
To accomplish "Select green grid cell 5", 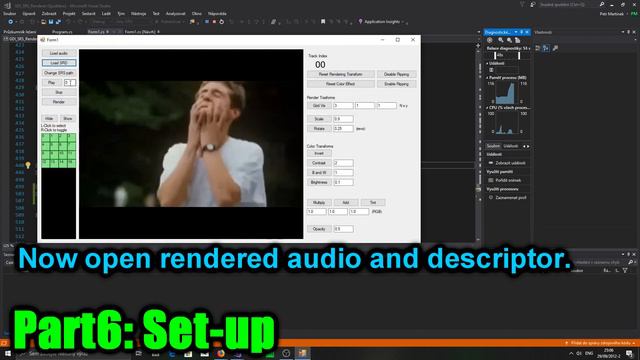I will coord(54,146).
